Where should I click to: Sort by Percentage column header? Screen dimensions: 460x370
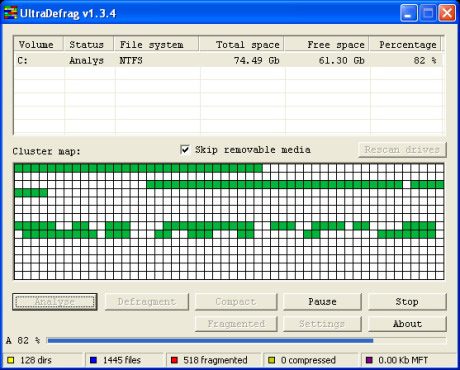[x=405, y=44]
